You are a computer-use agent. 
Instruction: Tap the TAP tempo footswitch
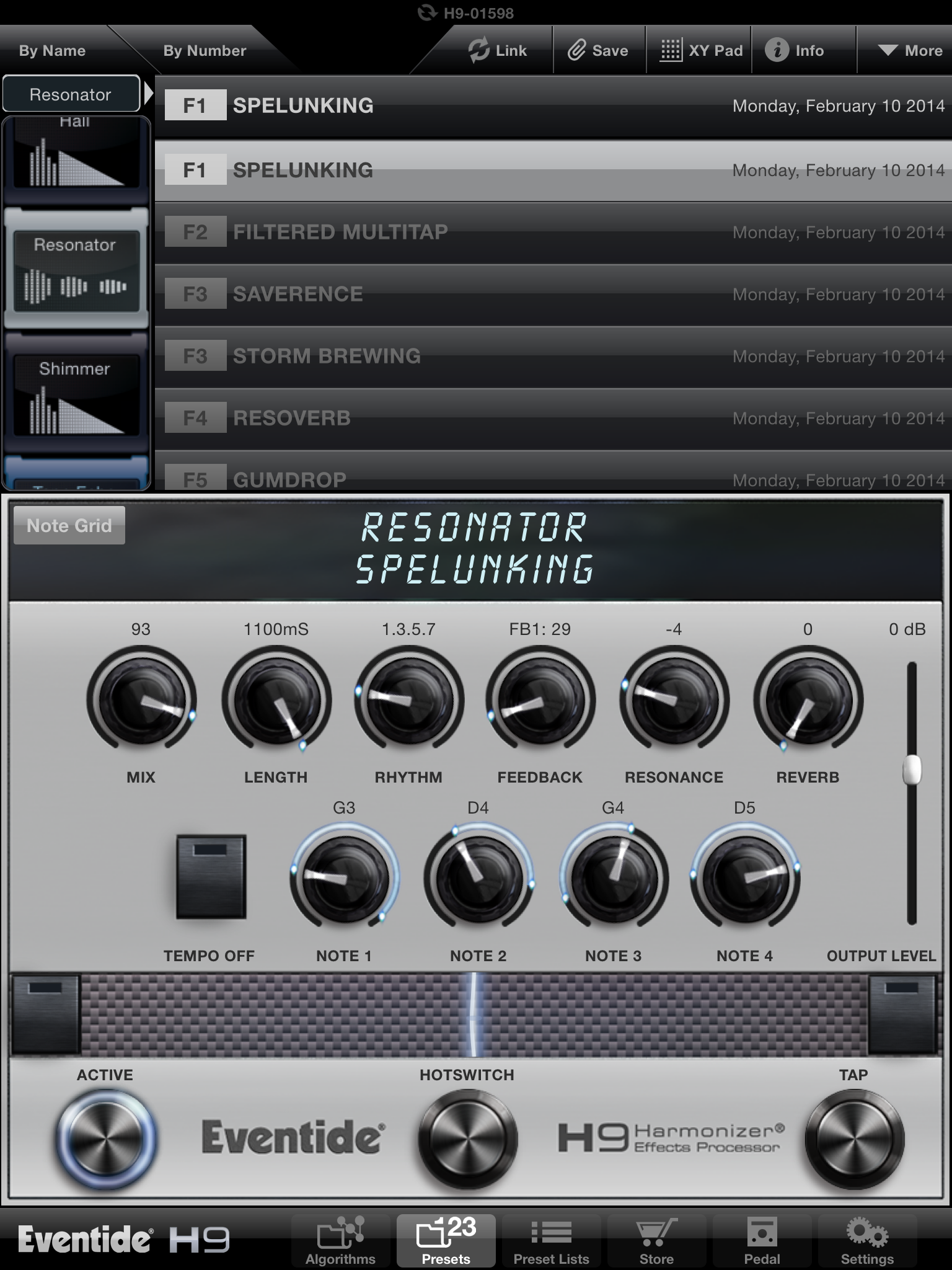coord(855,1140)
